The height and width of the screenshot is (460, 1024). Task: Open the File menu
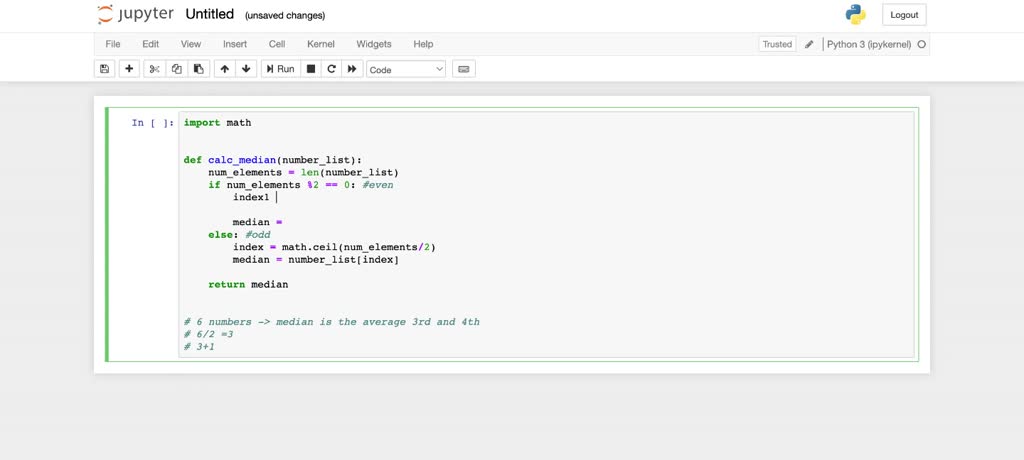[x=113, y=44]
